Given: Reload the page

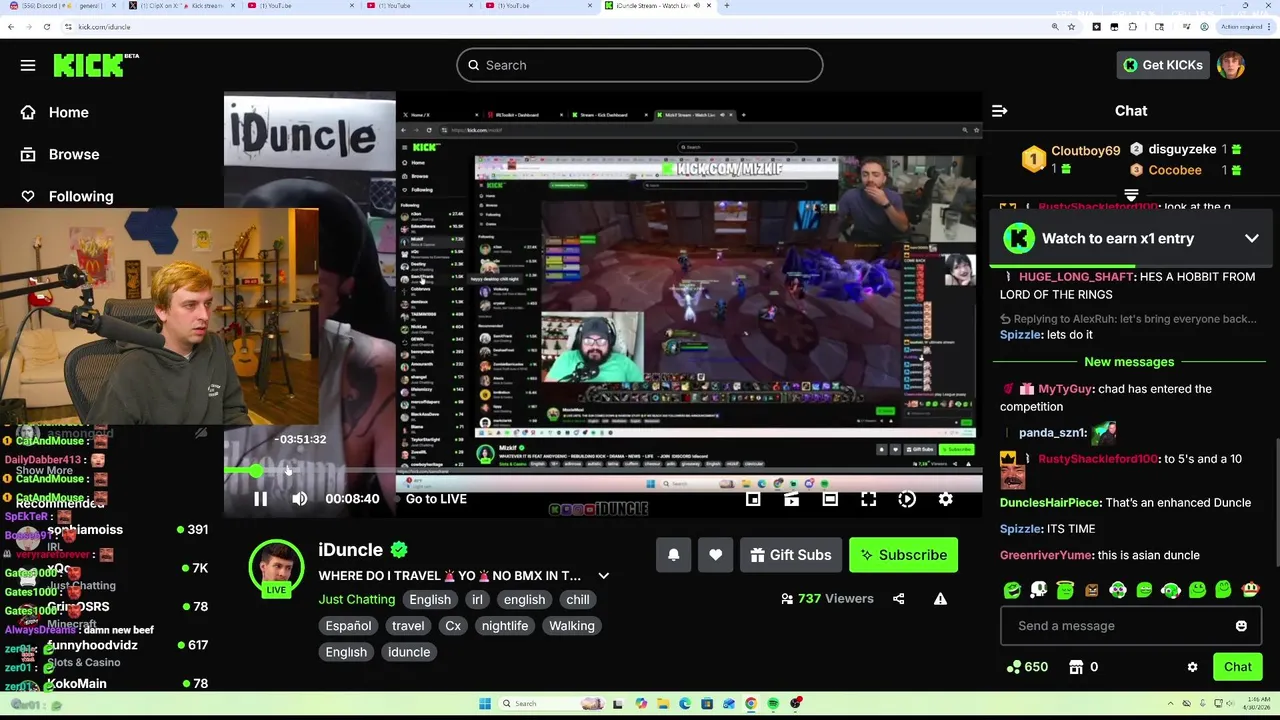Looking at the screenshot, I should (46, 27).
